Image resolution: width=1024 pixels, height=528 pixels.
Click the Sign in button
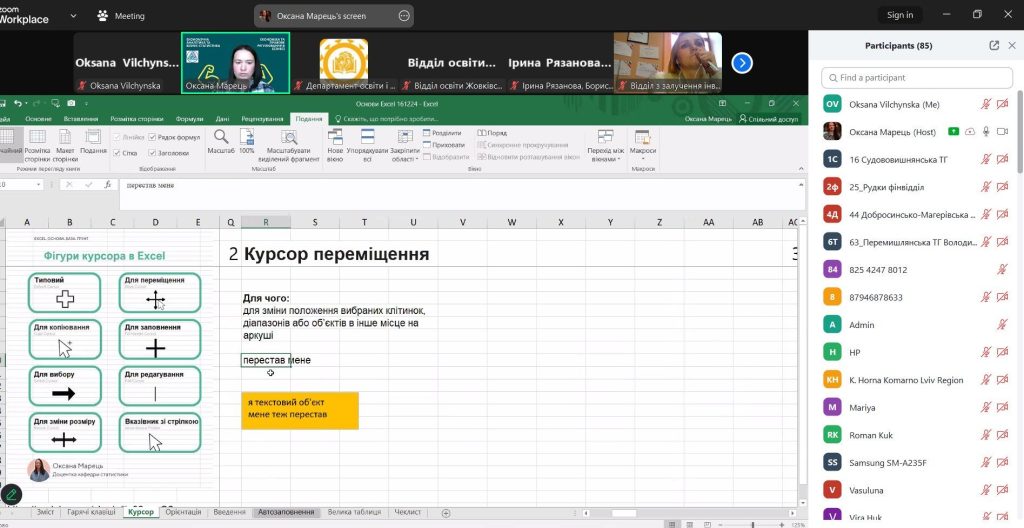[900, 15]
